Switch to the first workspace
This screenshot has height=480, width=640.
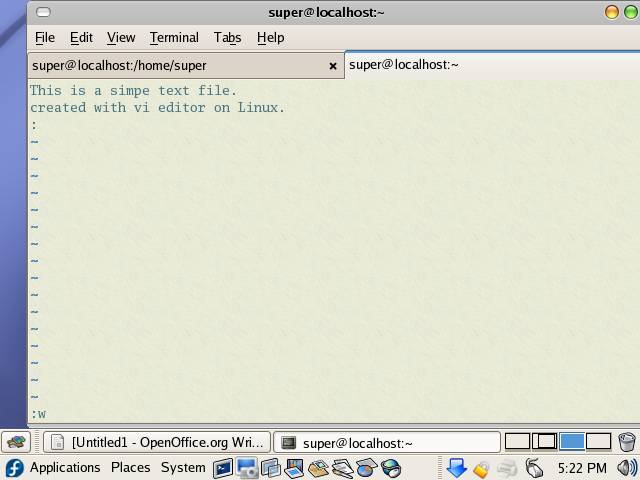[517, 441]
